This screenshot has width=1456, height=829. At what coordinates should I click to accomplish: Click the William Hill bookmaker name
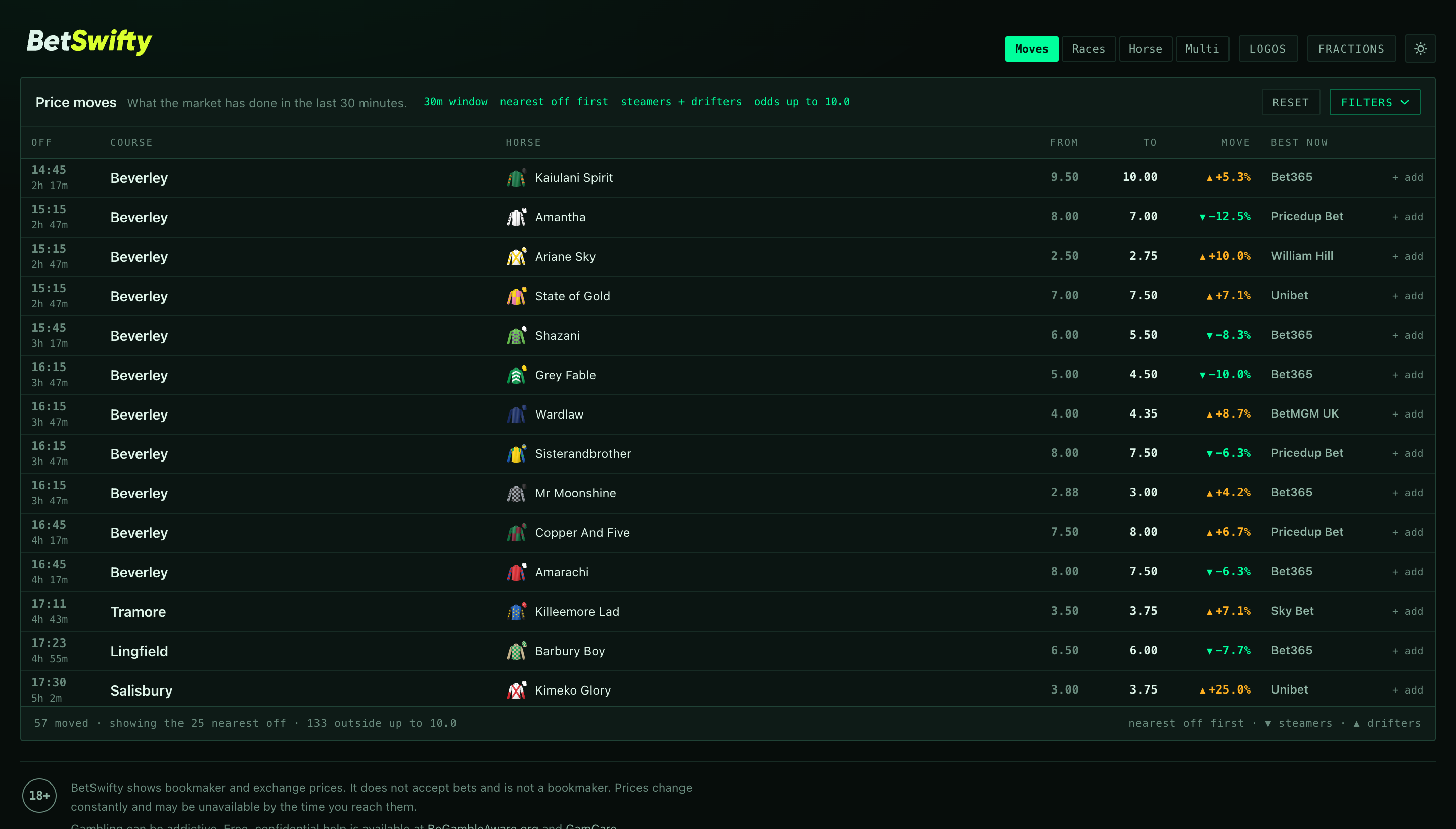[x=1302, y=256]
